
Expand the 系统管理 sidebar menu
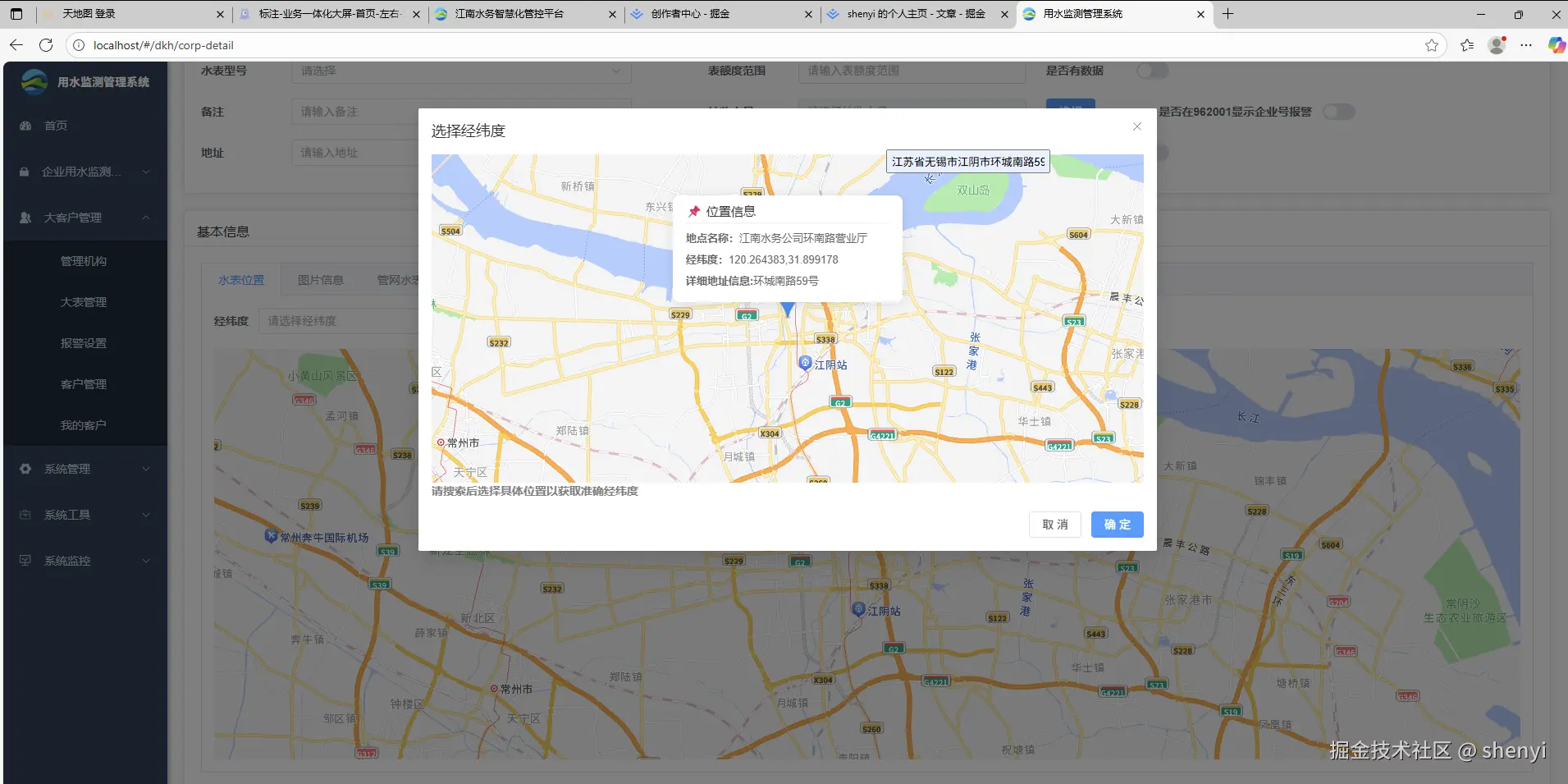tap(85, 469)
